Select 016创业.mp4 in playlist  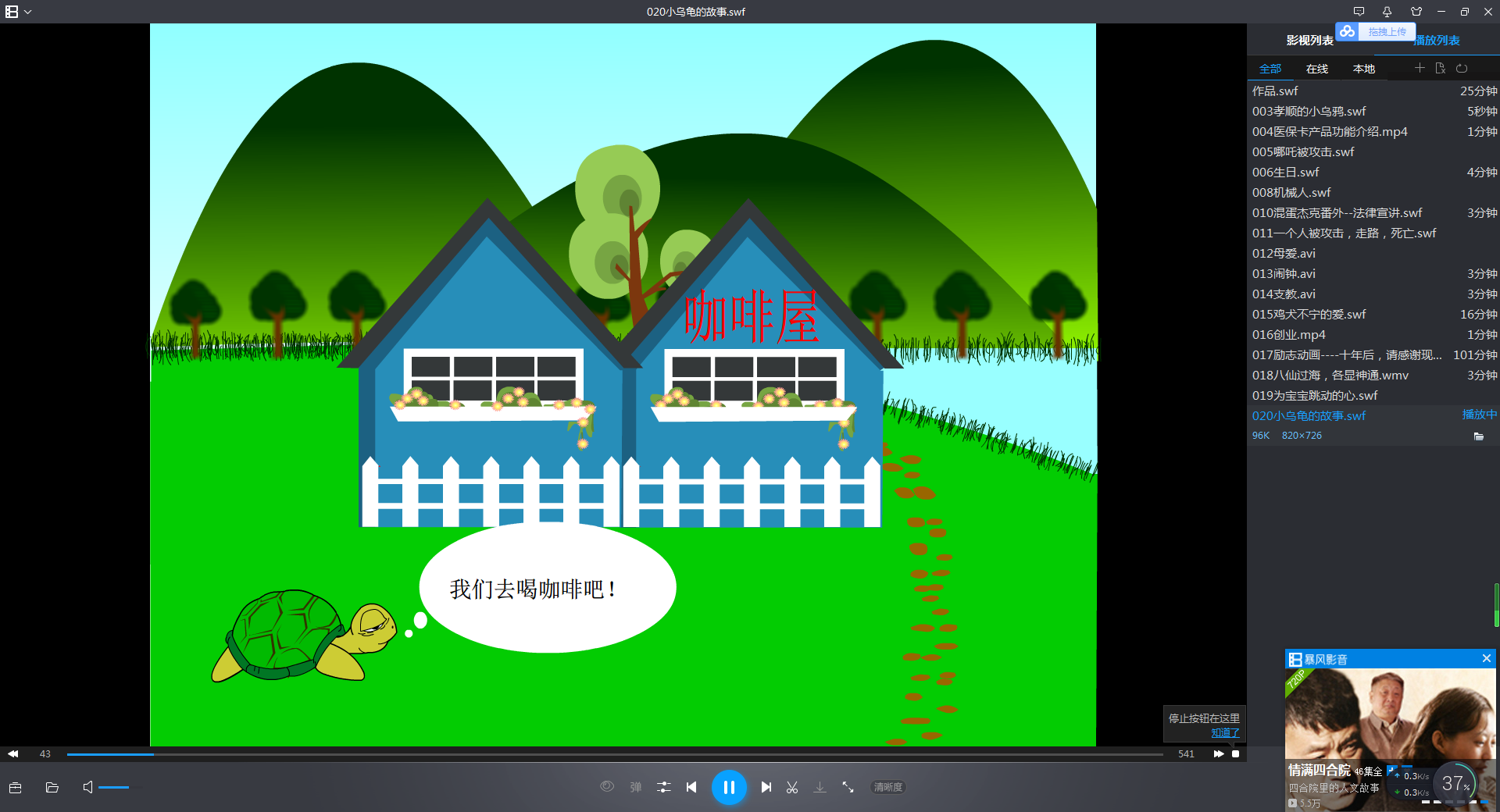(1373, 335)
